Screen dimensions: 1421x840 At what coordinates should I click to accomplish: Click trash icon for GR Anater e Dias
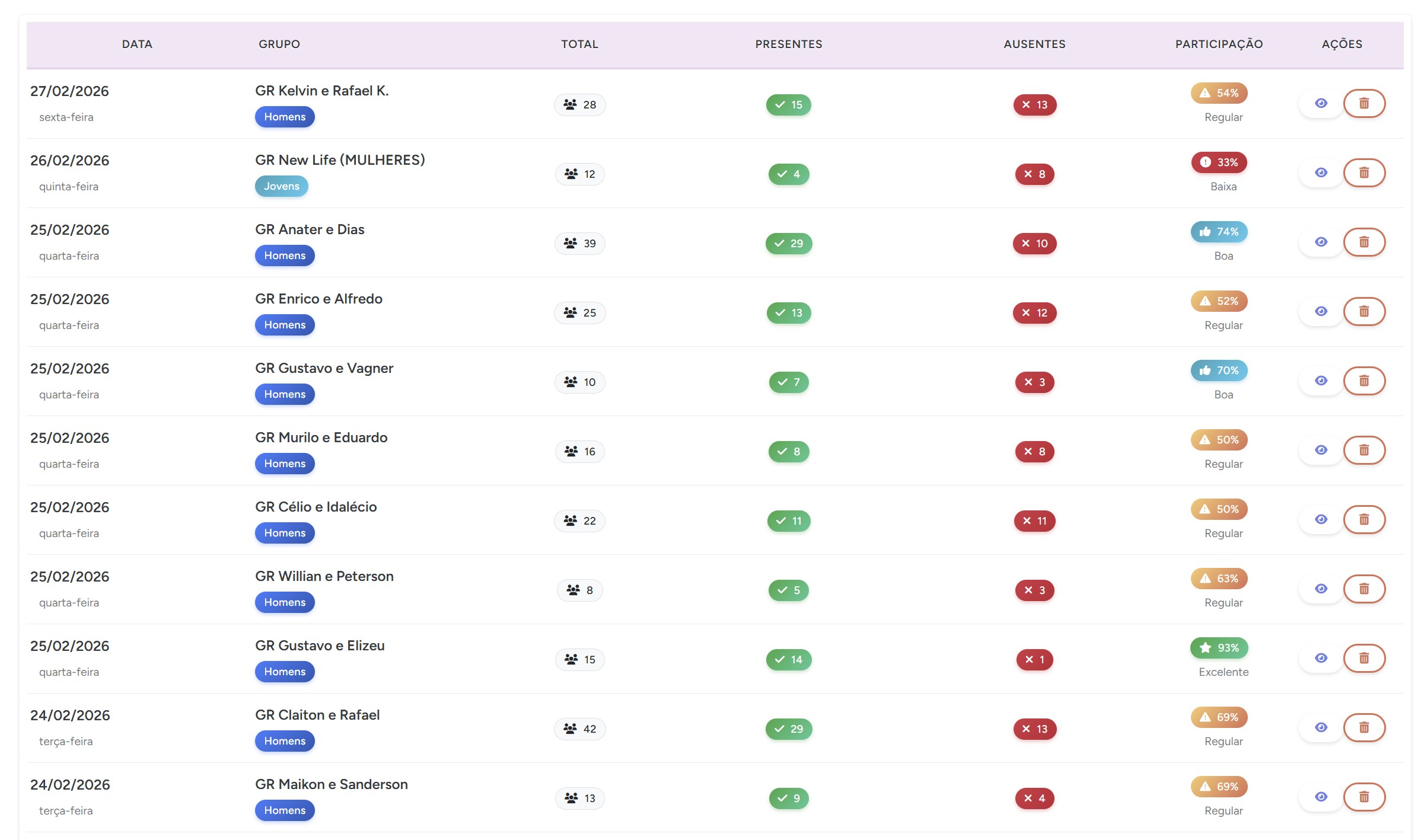[x=1363, y=242]
